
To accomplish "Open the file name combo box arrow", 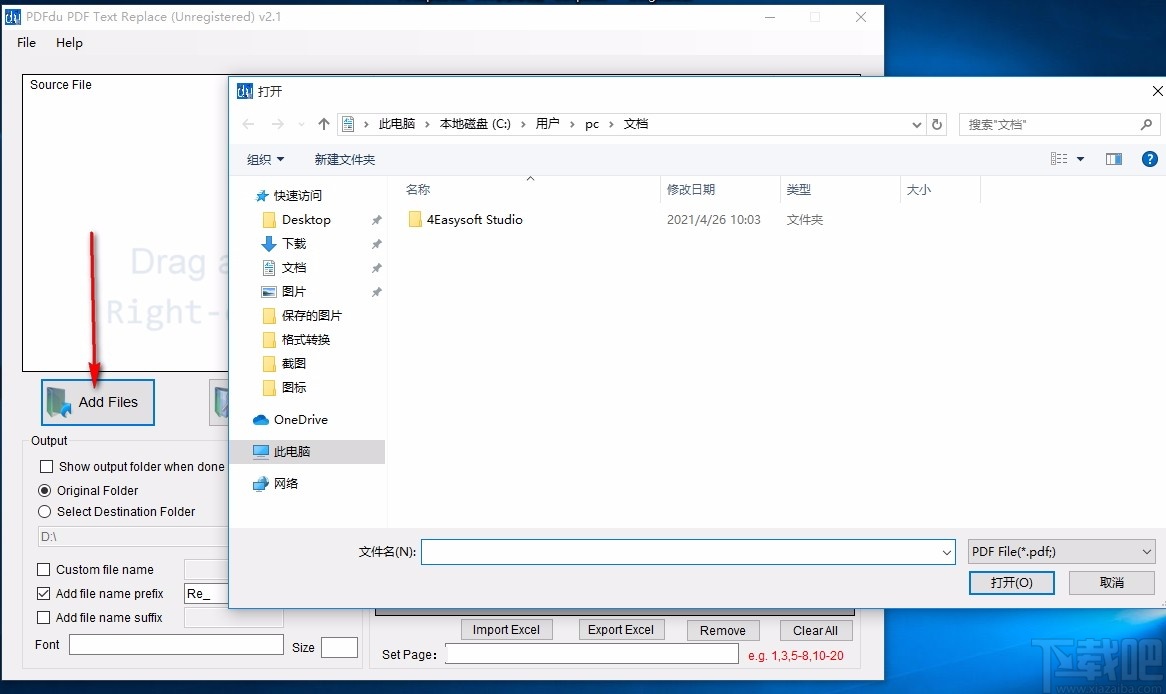I will (x=946, y=551).
